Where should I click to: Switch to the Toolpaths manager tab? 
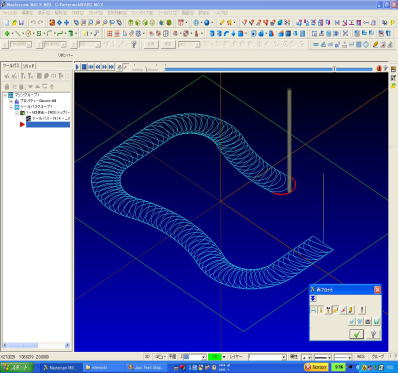pos(11,66)
